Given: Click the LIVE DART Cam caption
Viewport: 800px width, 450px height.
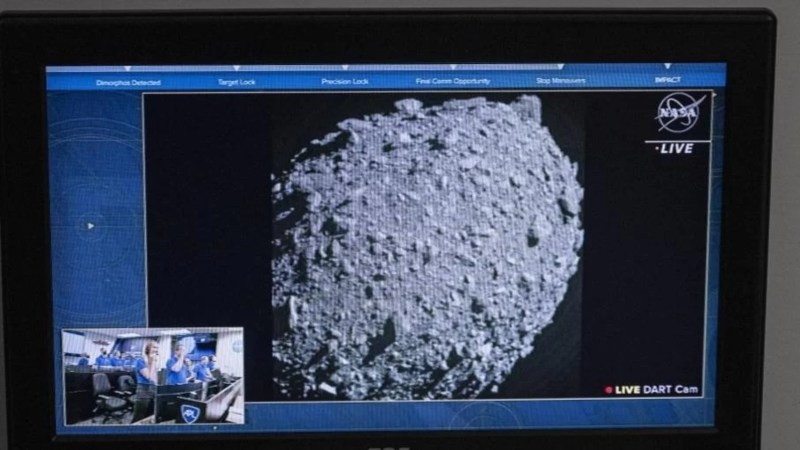Looking at the screenshot, I should coord(656,390).
